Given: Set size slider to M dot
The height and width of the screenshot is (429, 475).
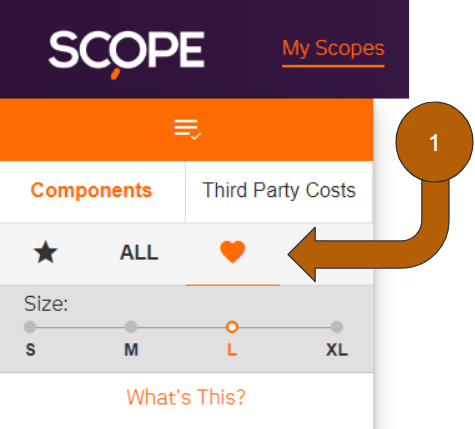Looking at the screenshot, I should (131, 327).
